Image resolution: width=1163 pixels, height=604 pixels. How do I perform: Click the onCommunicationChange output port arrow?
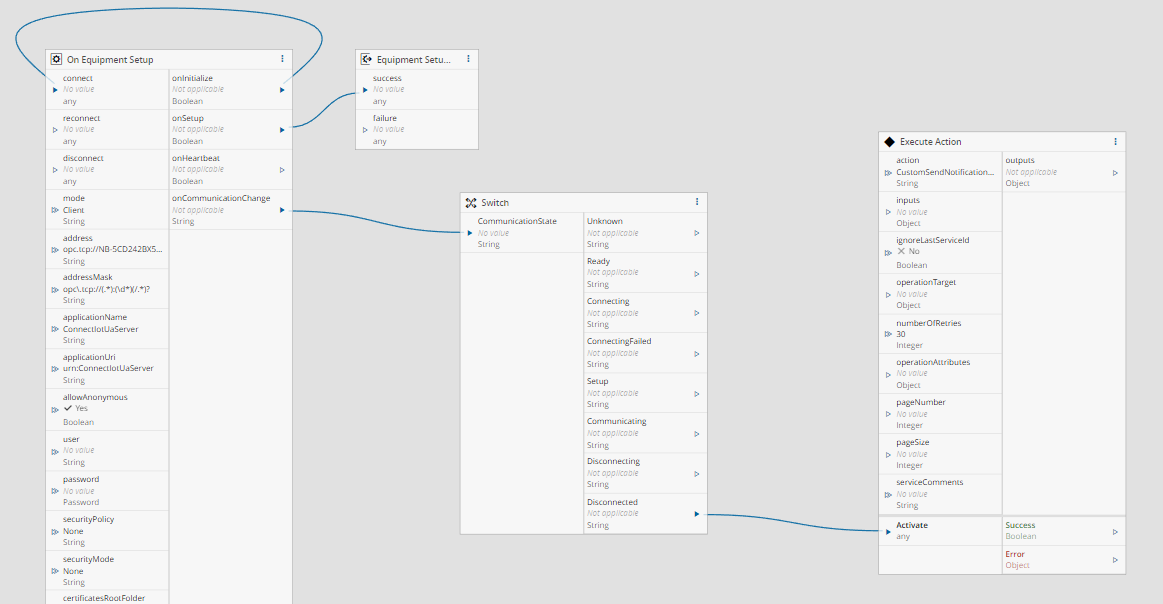coord(282,210)
